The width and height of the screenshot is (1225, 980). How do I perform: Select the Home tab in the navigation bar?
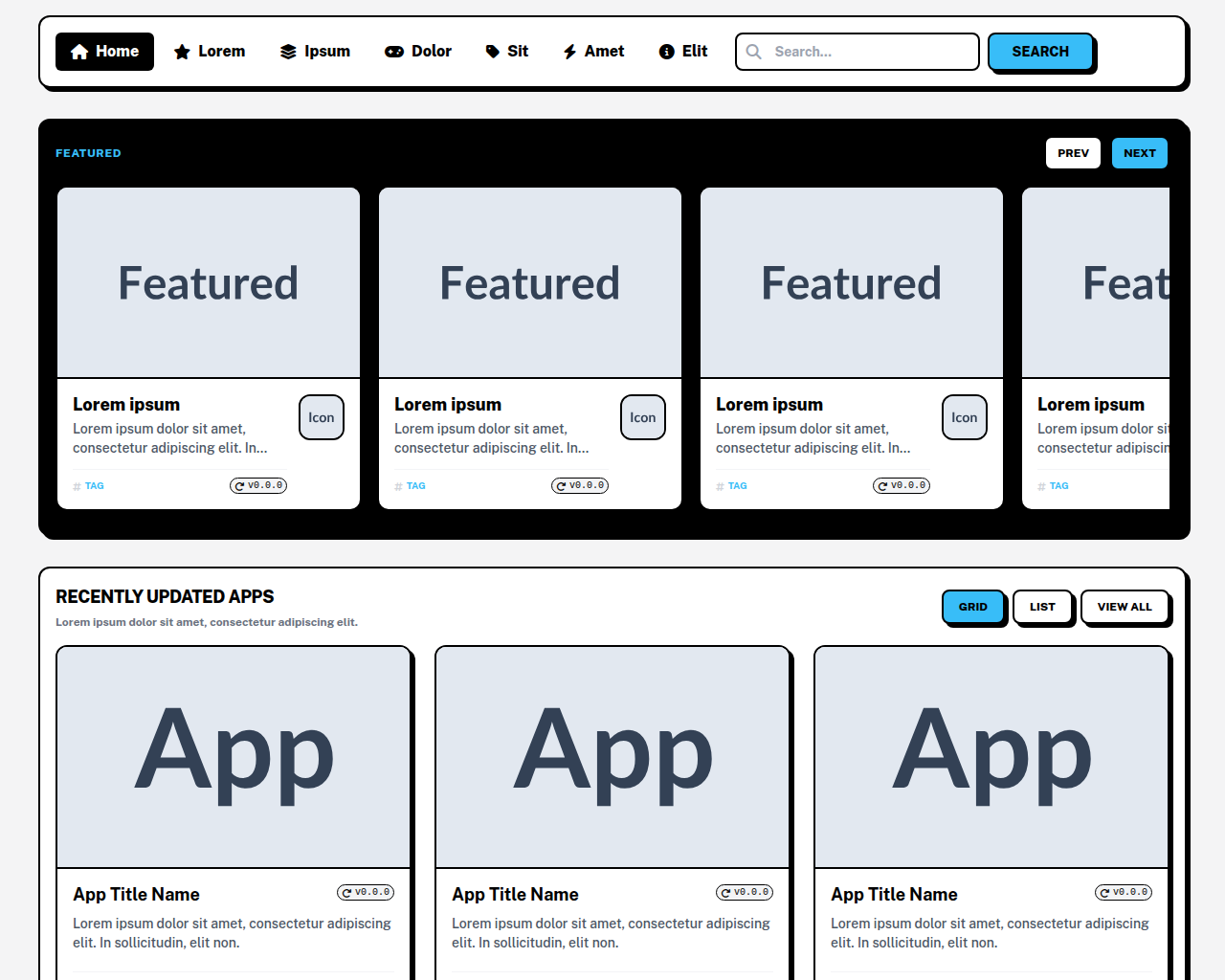point(104,52)
